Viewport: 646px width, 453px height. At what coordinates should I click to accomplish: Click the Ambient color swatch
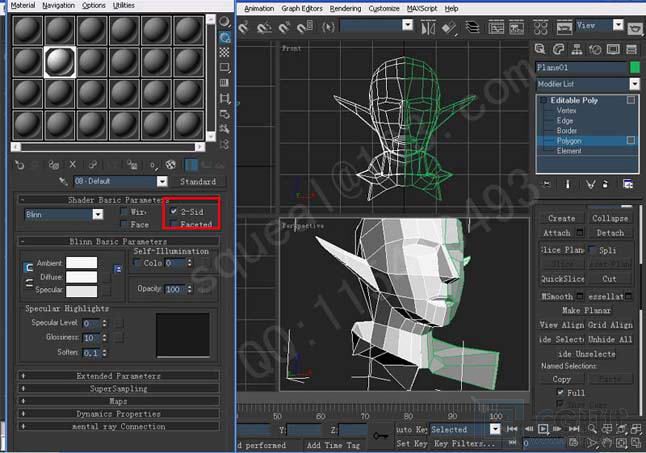[x=82, y=263]
